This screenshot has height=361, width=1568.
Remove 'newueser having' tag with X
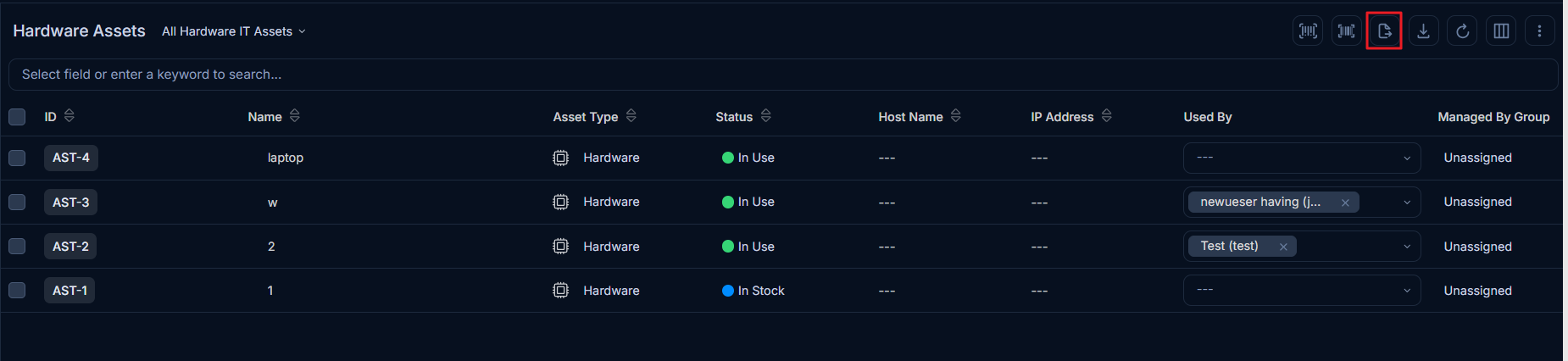[x=1345, y=203]
